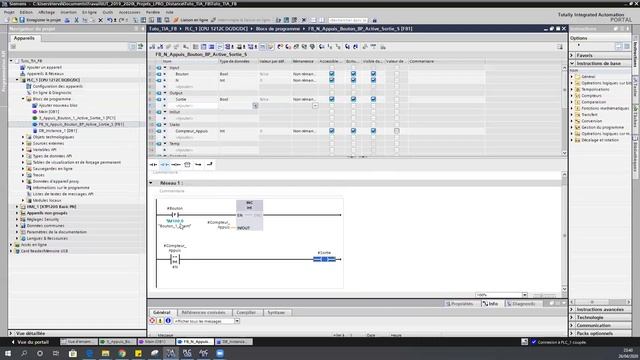Open the TIA Portal taskbar icon
Screen dimensions: 640x360
click(171, 353)
